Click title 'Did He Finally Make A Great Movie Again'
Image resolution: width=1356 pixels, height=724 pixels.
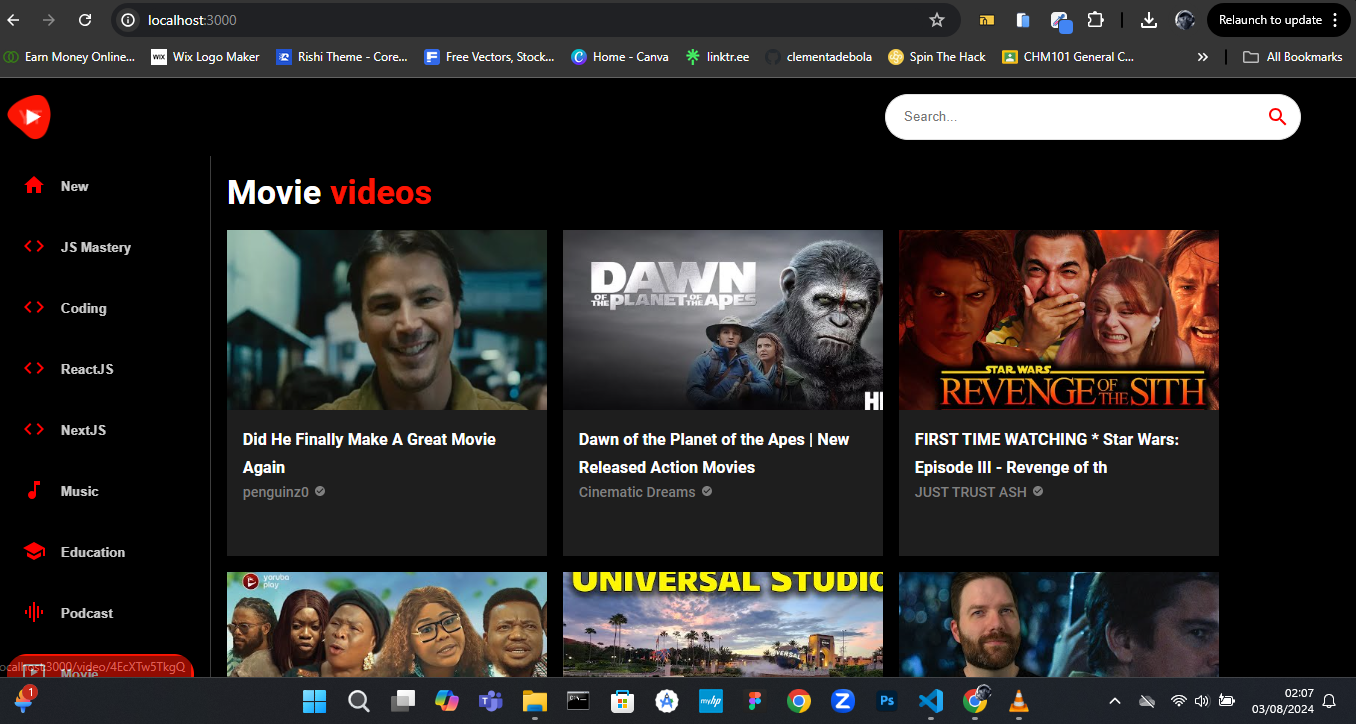pyautogui.click(x=369, y=453)
